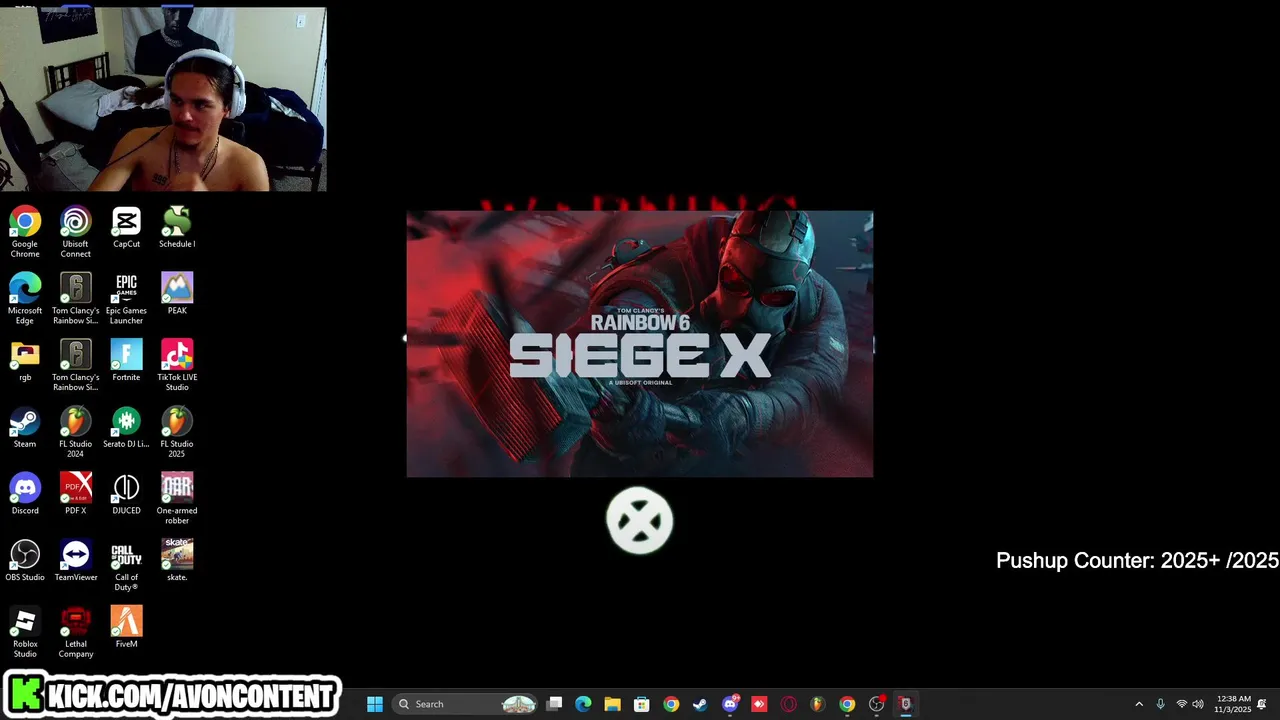Launch FiveM desktop shortcut
Screen dimensions: 1280x720
(x=126, y=628)
